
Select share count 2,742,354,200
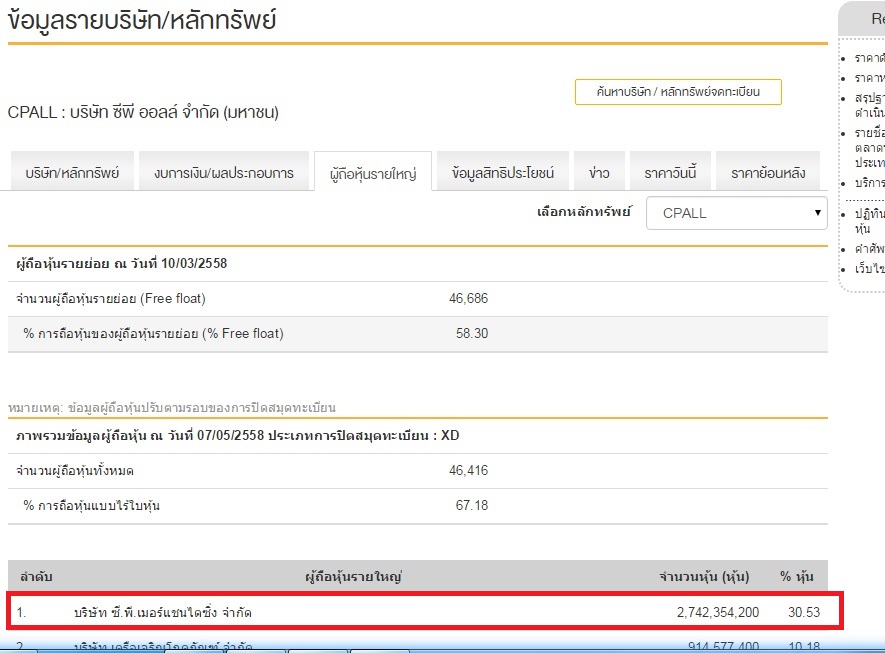pos(717,612)
